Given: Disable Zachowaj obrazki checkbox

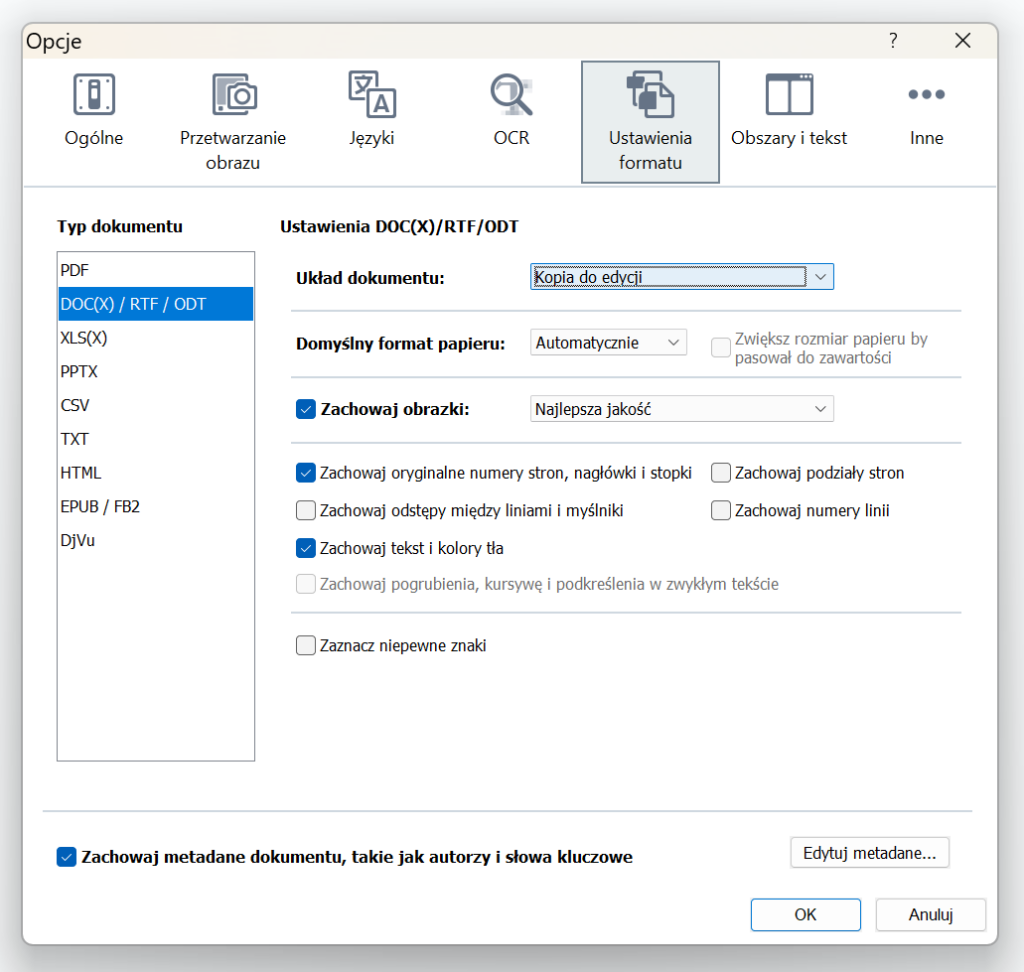Looking at the screenshot, I should [306, 409].
